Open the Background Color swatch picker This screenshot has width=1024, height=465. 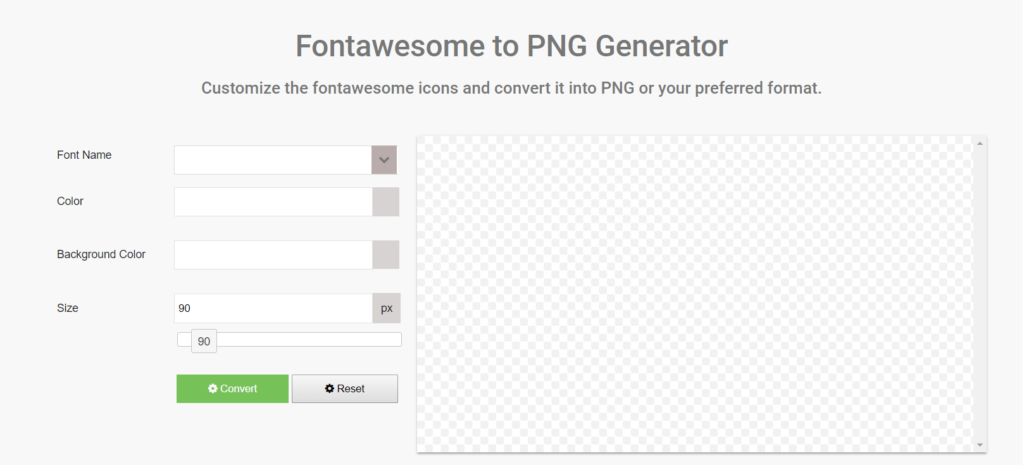click(385, 255)
